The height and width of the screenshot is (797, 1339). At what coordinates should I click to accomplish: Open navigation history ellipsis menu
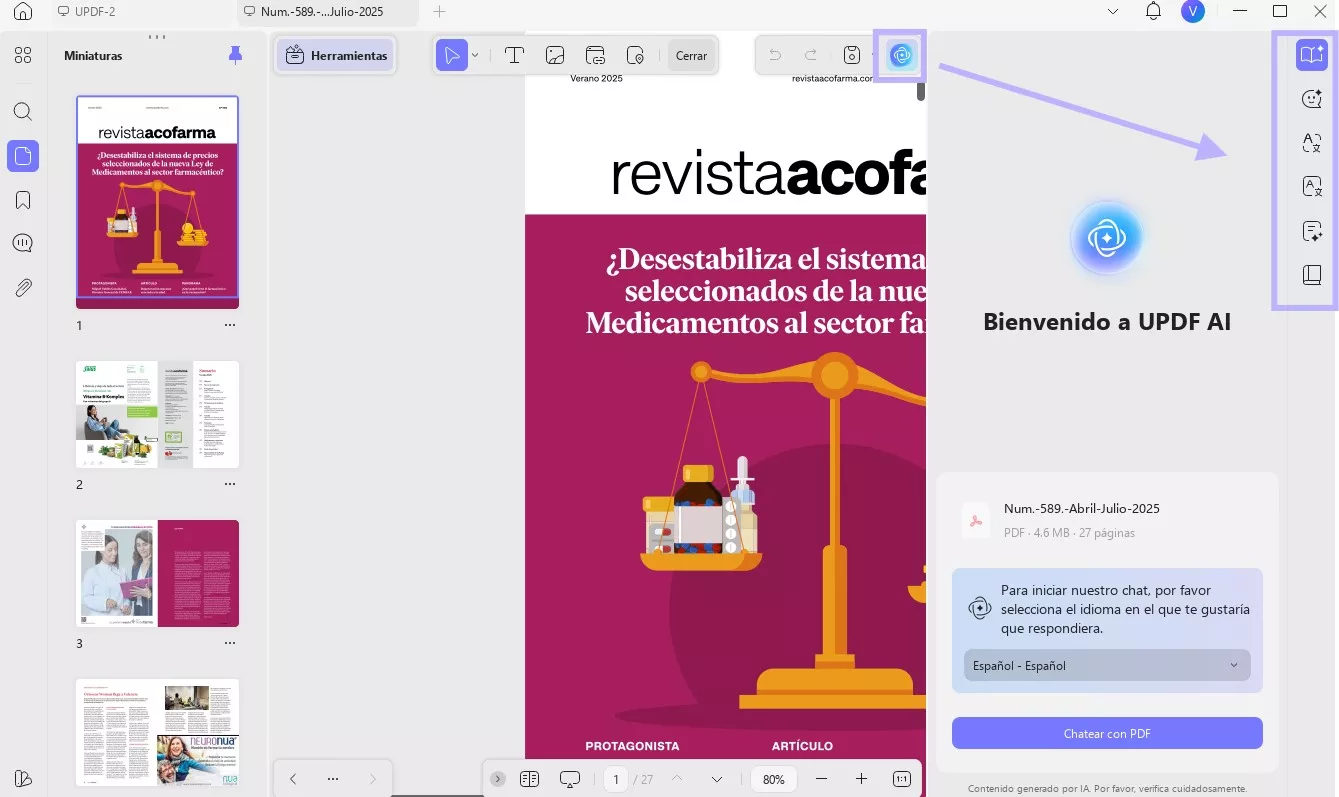[333, 778]
